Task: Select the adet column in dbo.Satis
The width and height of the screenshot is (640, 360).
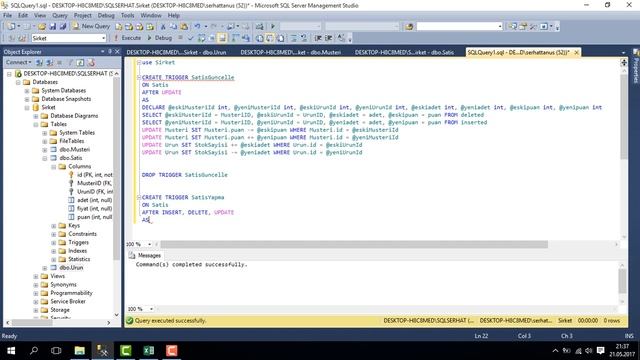Action: [94, 200]
